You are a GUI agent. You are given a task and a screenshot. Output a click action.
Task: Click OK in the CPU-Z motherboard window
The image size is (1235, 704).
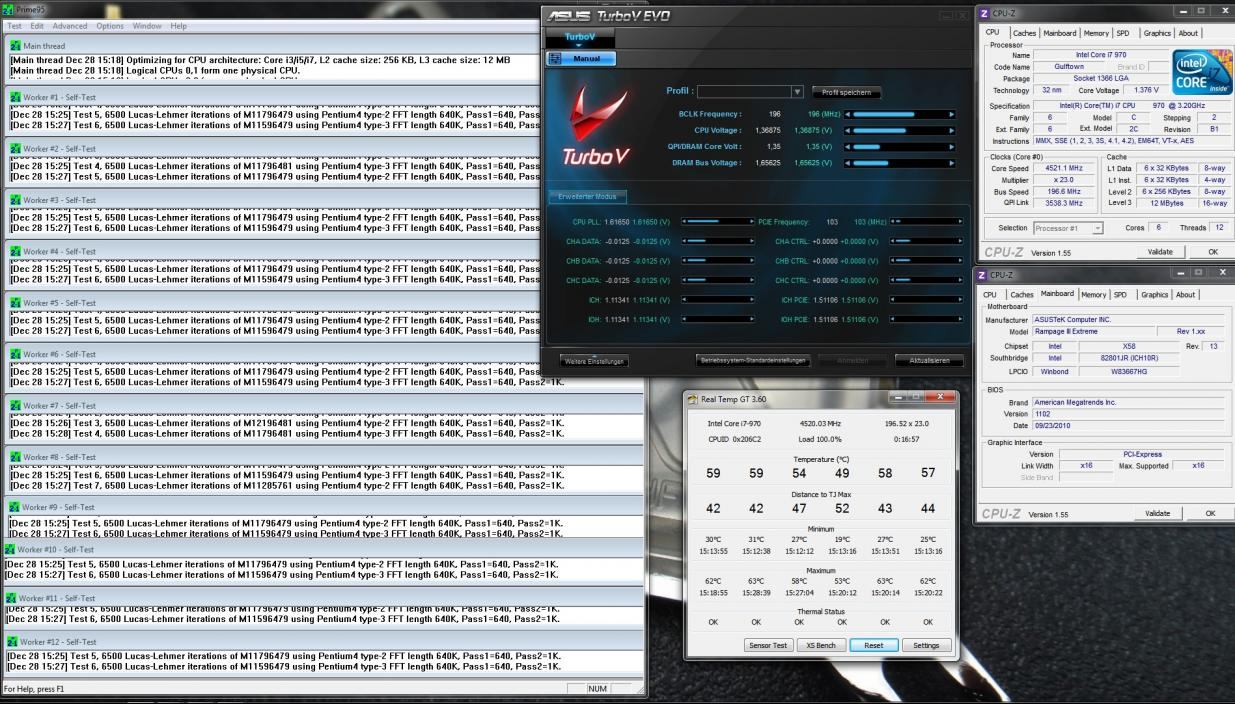[1210, 514]
